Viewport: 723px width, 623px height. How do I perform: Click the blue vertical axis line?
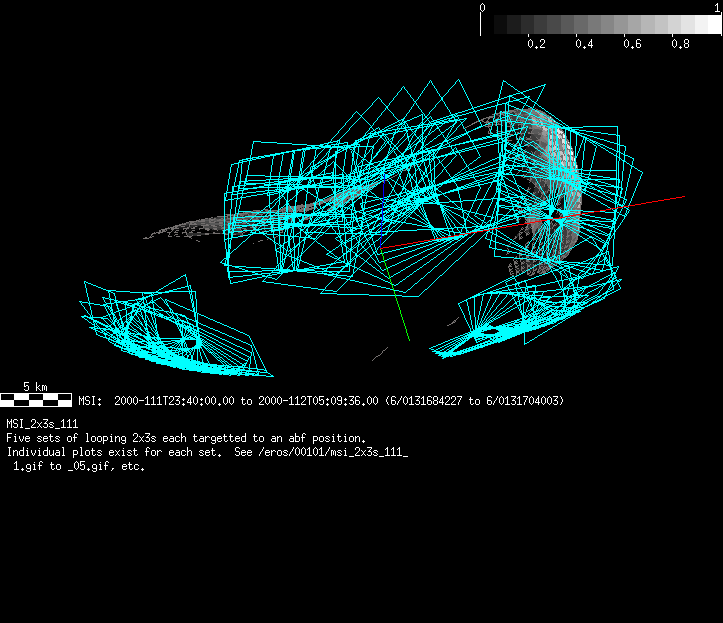[x=382, y=205]
